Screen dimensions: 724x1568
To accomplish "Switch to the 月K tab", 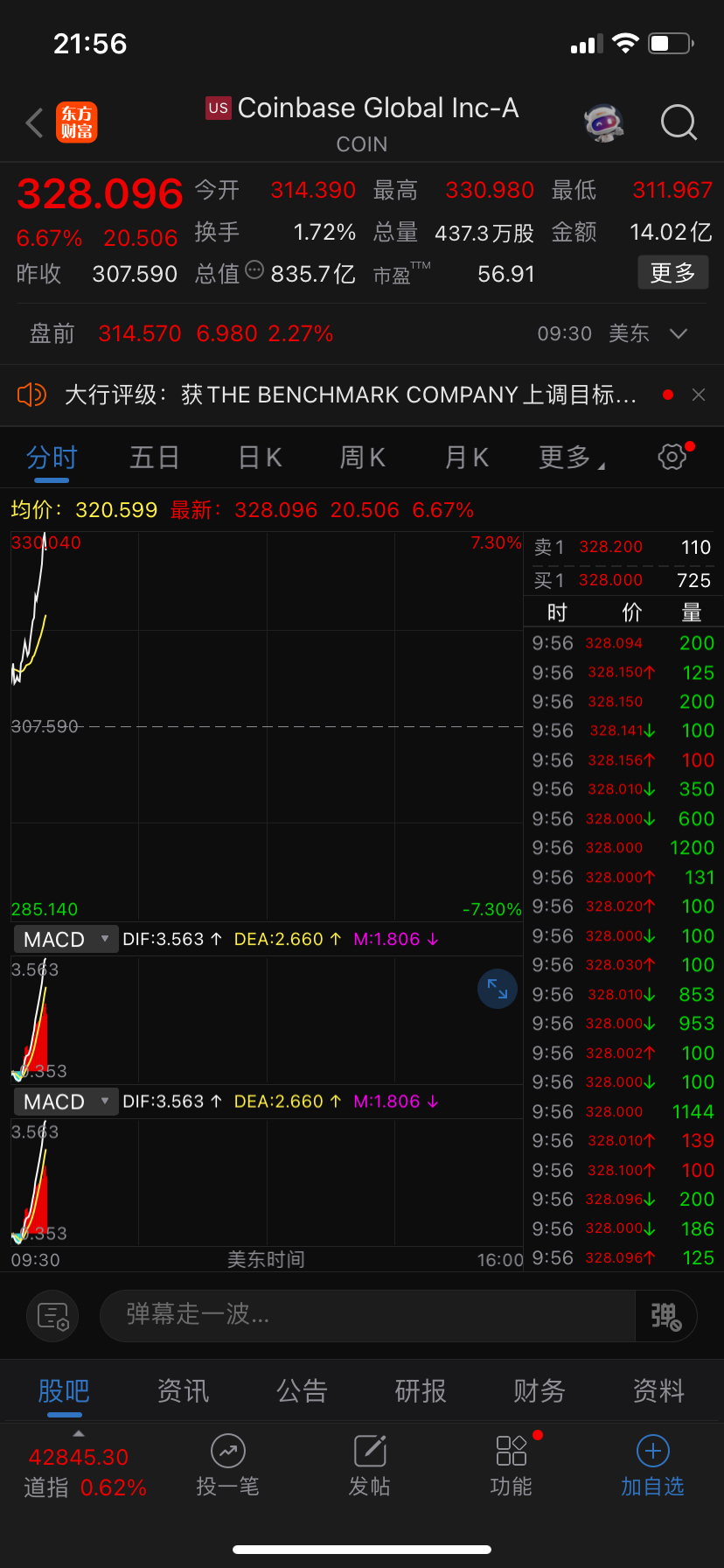I will [x=467, y=458].
